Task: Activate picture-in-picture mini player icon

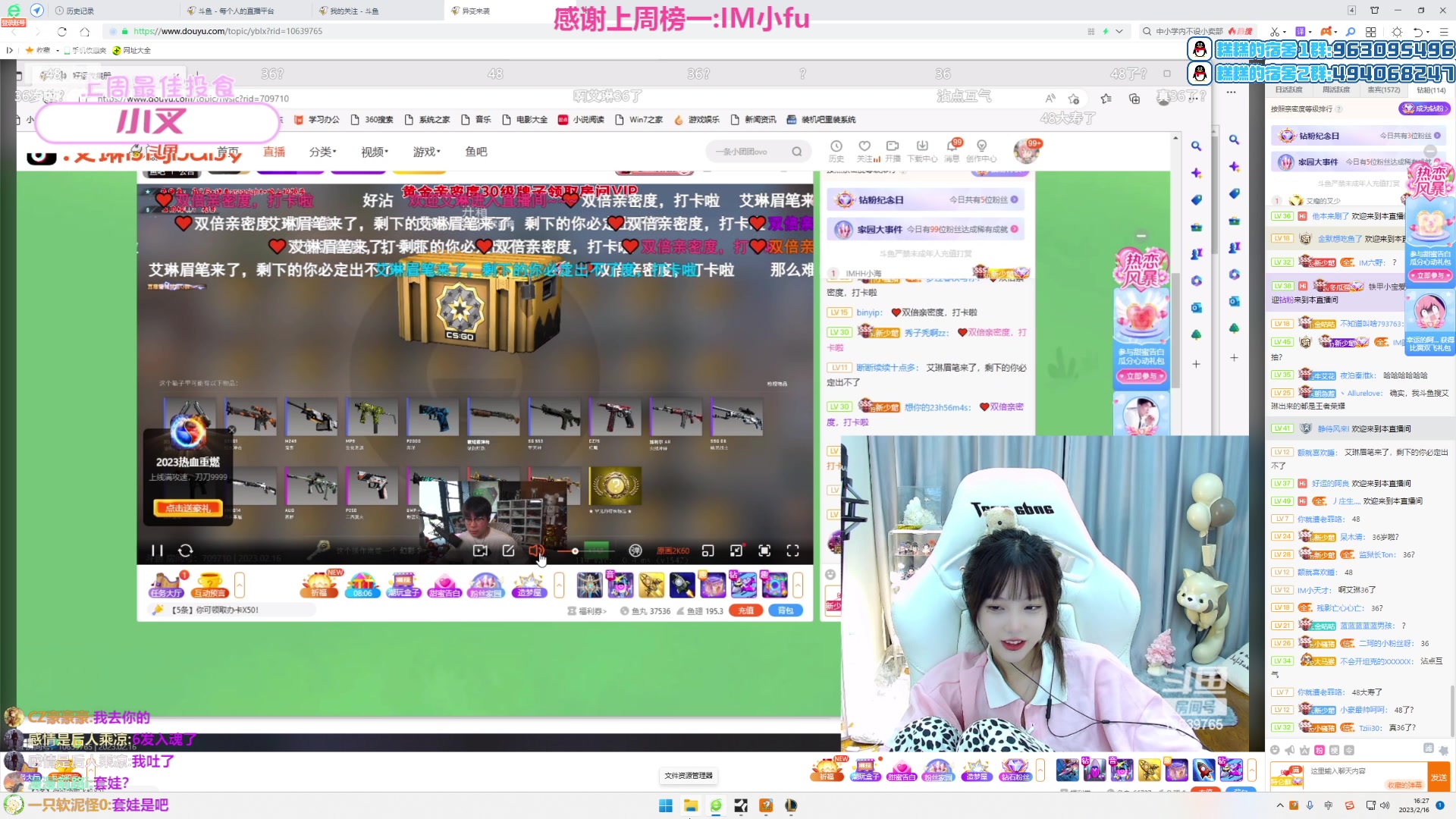Action: 708,551
